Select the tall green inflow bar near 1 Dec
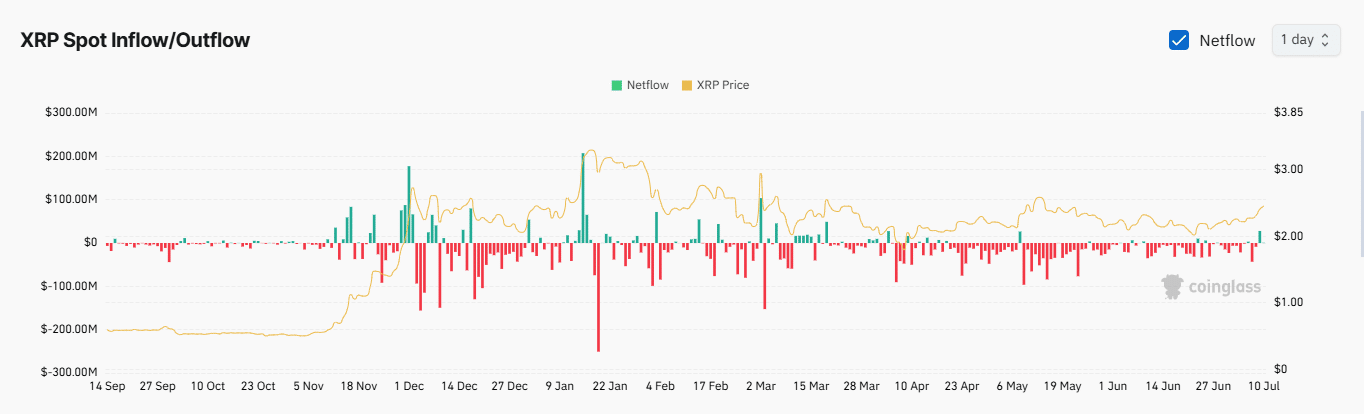 [409, 204]
